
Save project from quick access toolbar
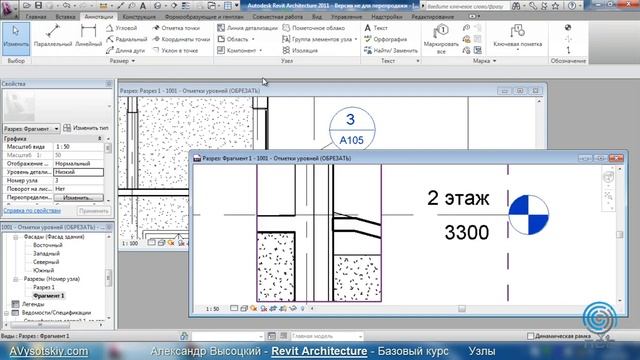pos(38,6)
